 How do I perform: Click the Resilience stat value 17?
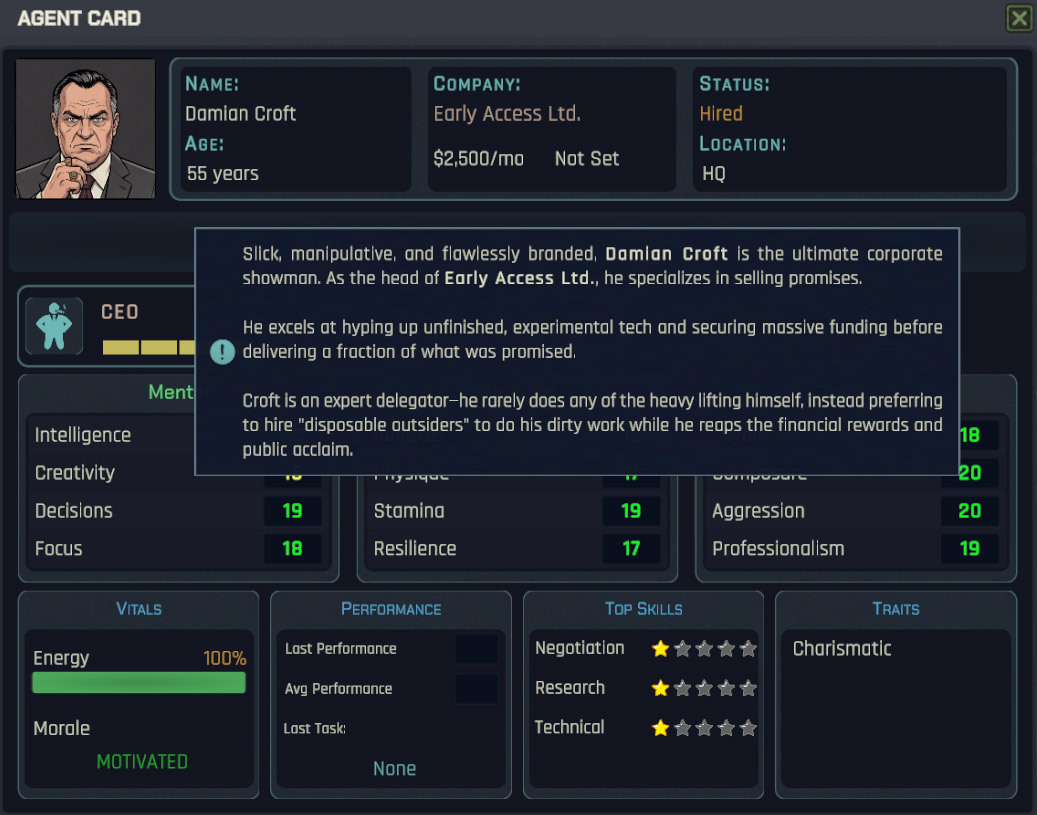[x=631, y=548]
